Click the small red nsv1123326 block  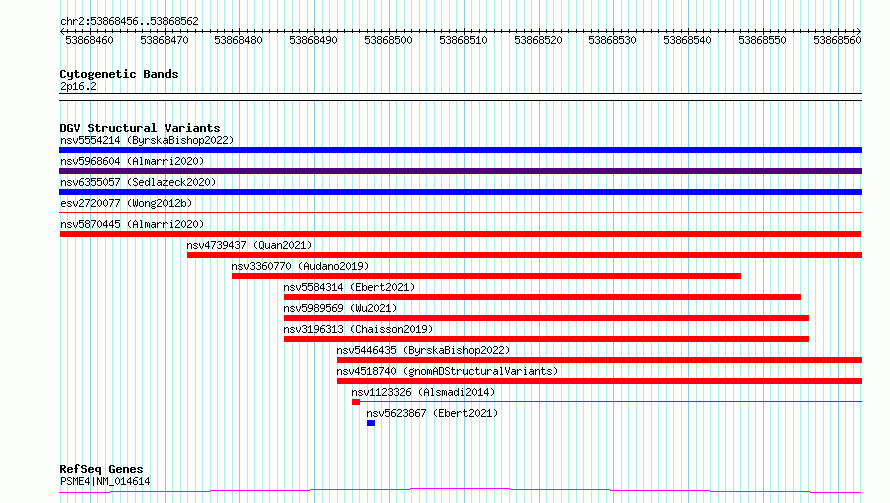(x=356, y=402)
